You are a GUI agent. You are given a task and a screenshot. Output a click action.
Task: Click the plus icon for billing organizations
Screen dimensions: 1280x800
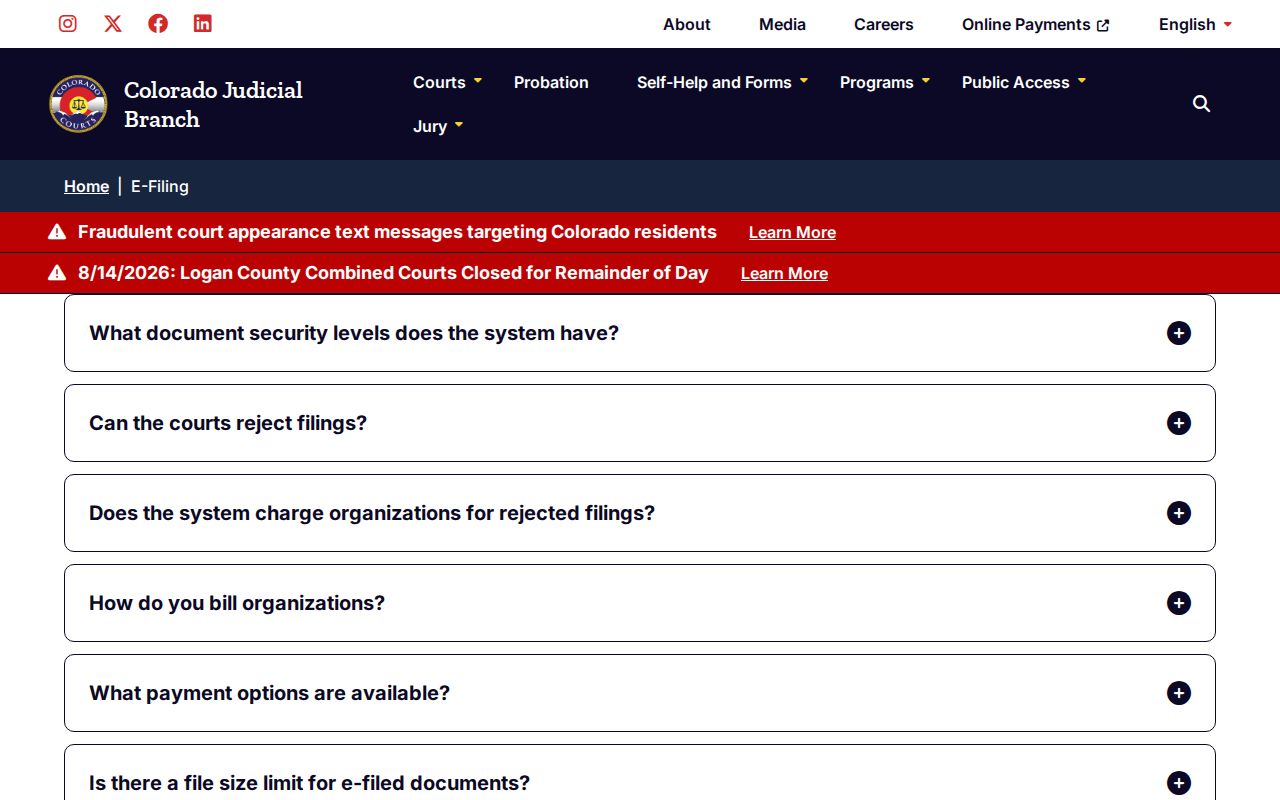click(x=1179, y=603)
